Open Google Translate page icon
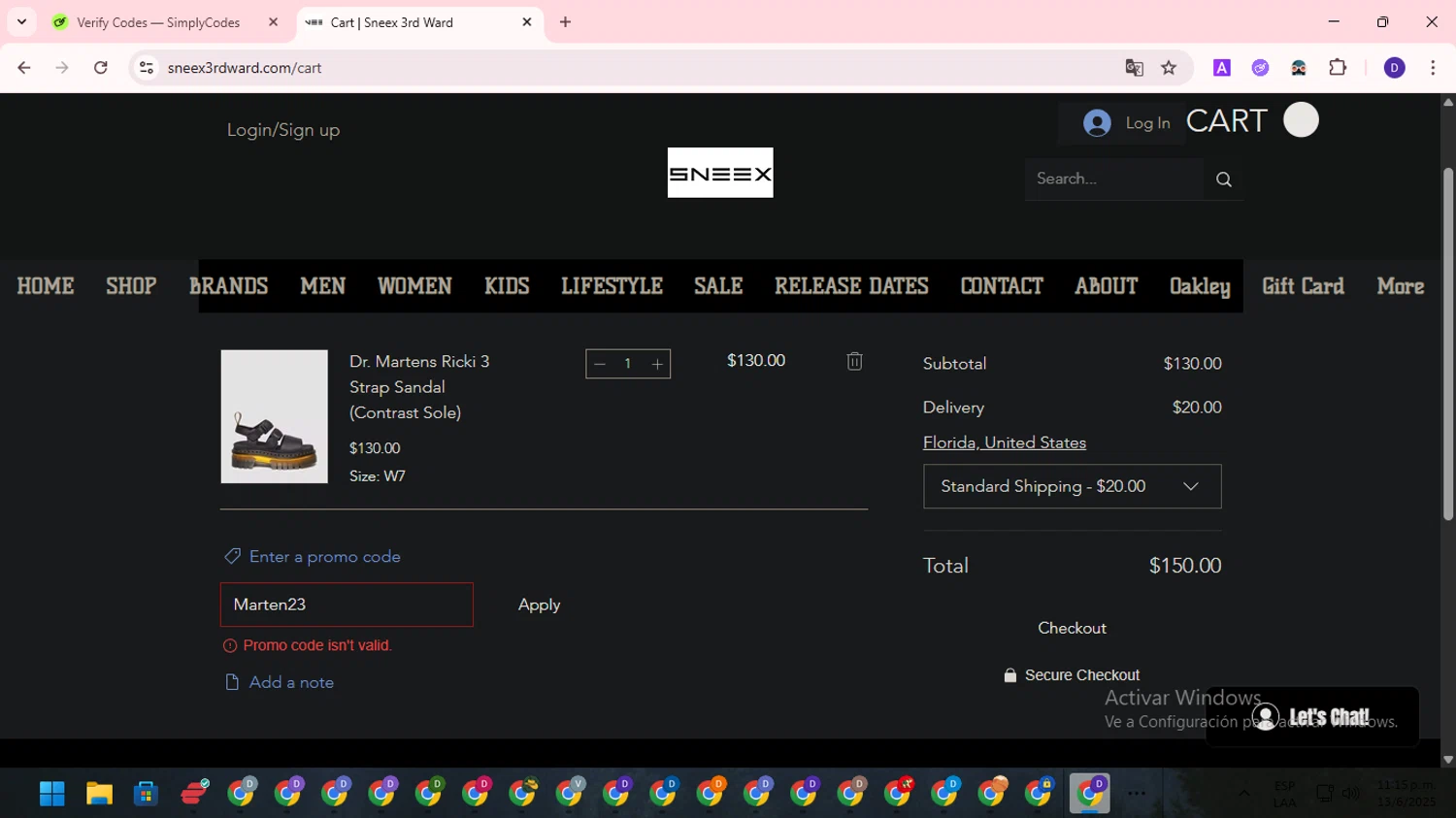This screenshot has height=818, width=1456. point(1134,68)
